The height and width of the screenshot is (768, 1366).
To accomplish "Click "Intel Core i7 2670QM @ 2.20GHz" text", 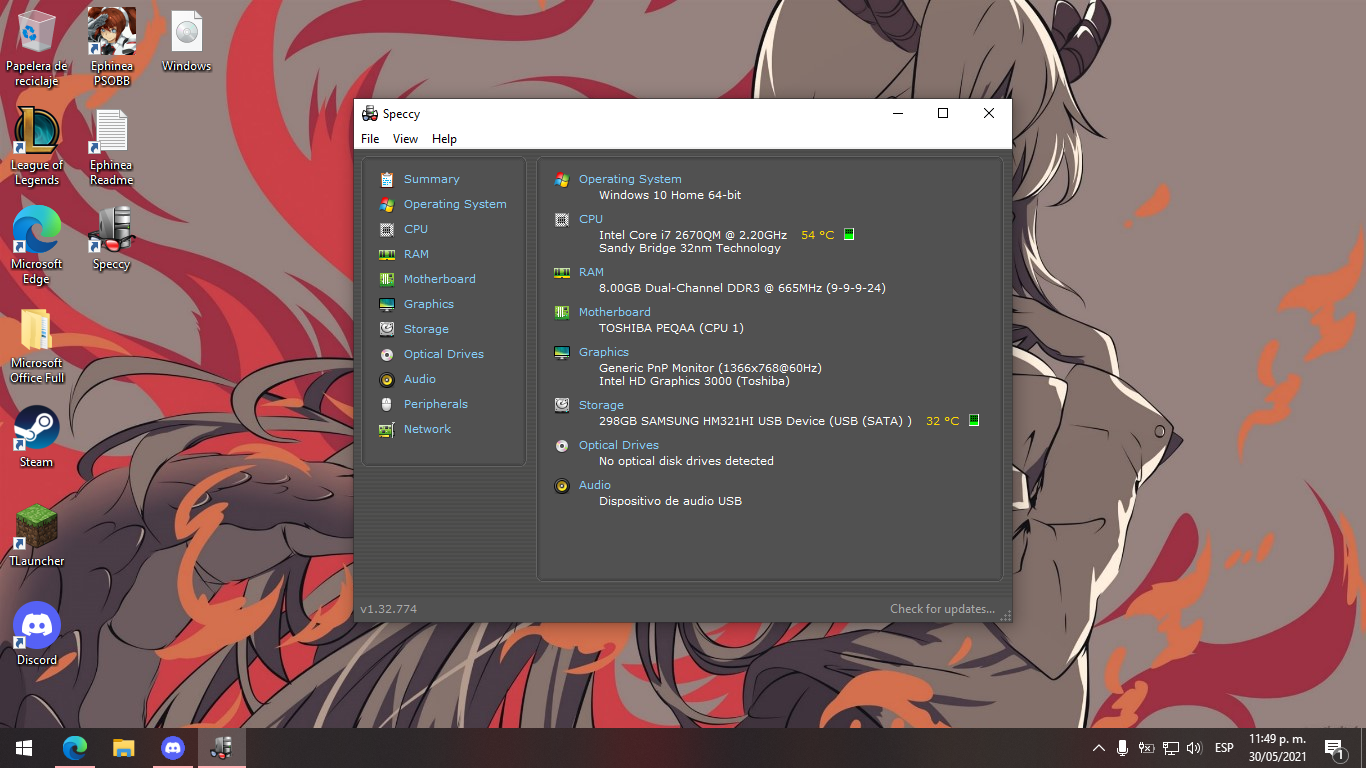I will point(693,235).
